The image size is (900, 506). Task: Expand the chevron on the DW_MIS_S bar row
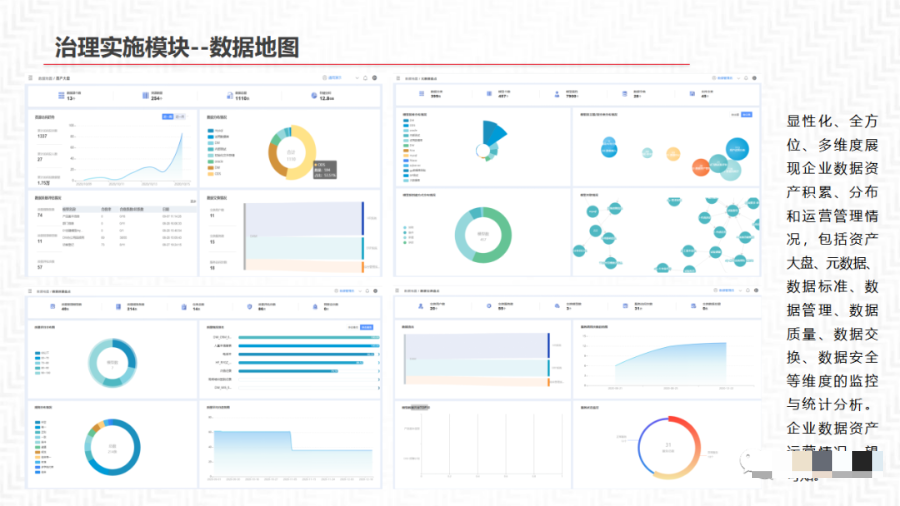pos(379,388)
